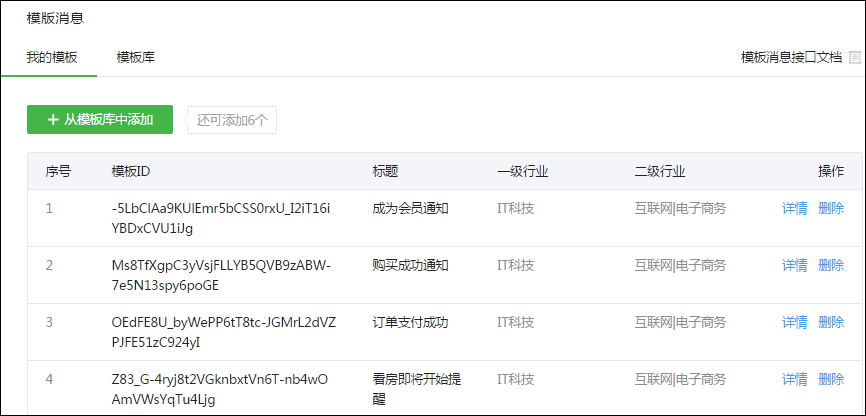This screenshot has width=866, height=416.
Task: Click the plus icon on the green button
Action: (53, 119)
